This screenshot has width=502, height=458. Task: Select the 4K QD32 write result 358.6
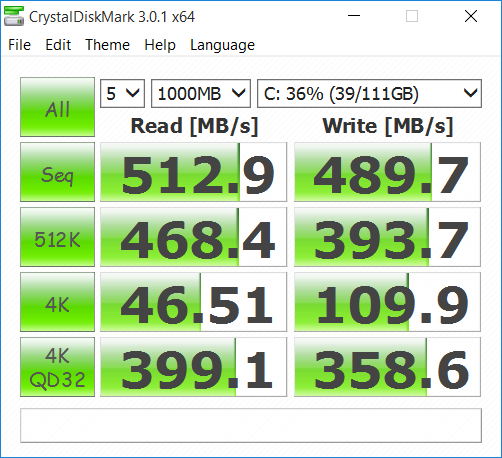(x=387, y=367)
